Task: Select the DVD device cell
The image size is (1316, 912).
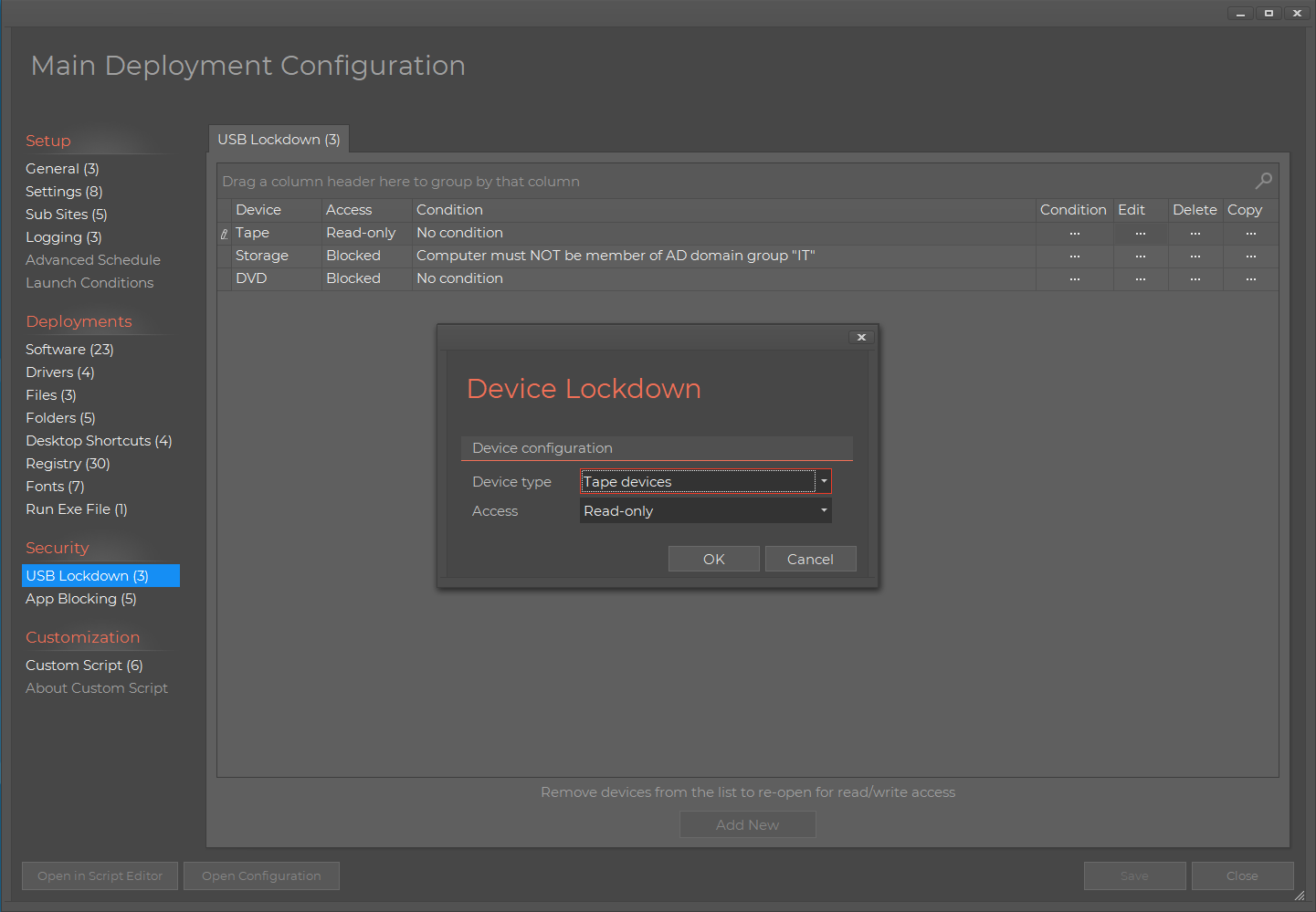Action: (x=277, y=278)
